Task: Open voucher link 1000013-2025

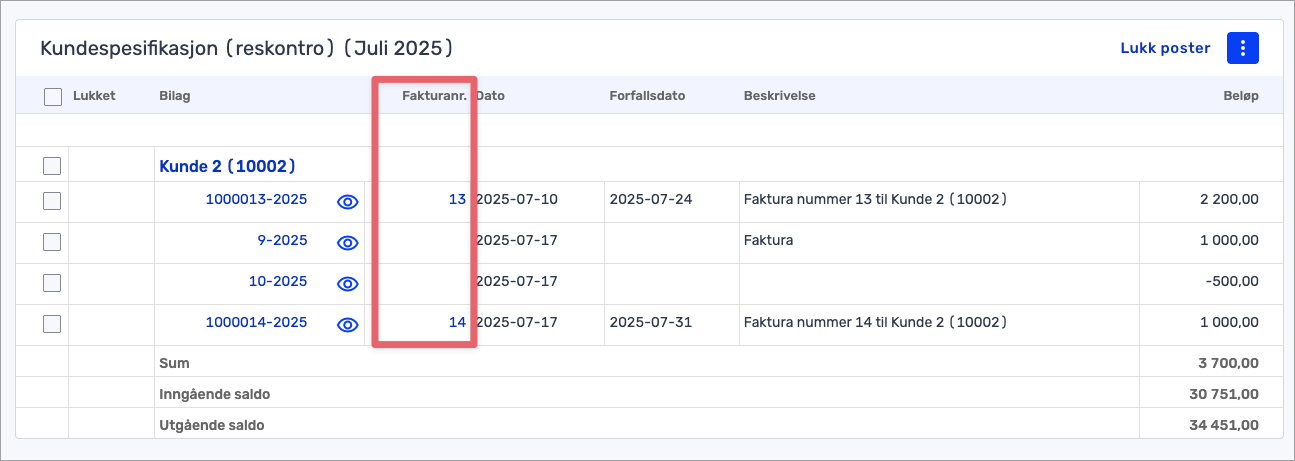Action: coord(256,199)
